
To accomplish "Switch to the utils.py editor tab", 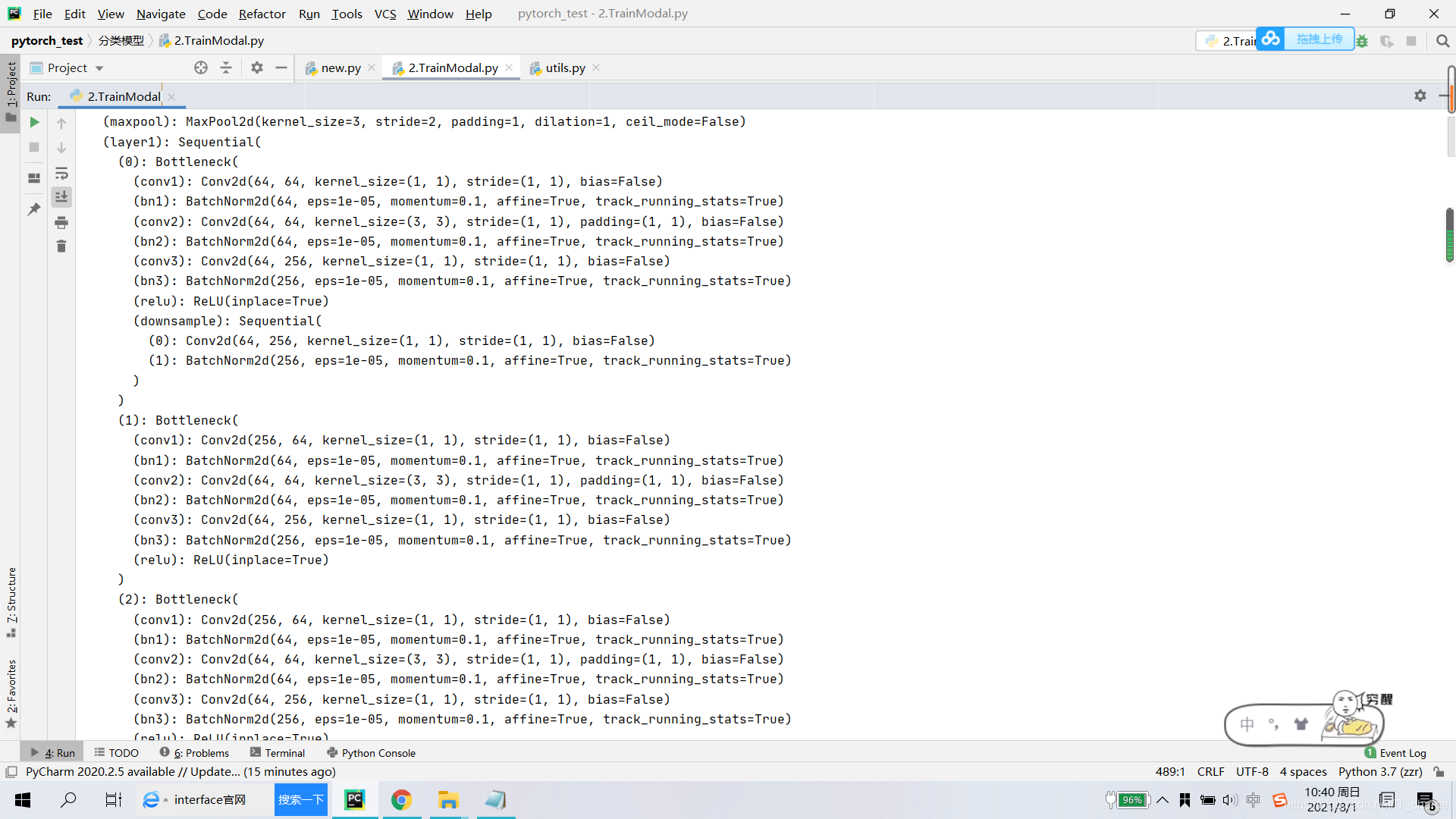I will (565, 67).
